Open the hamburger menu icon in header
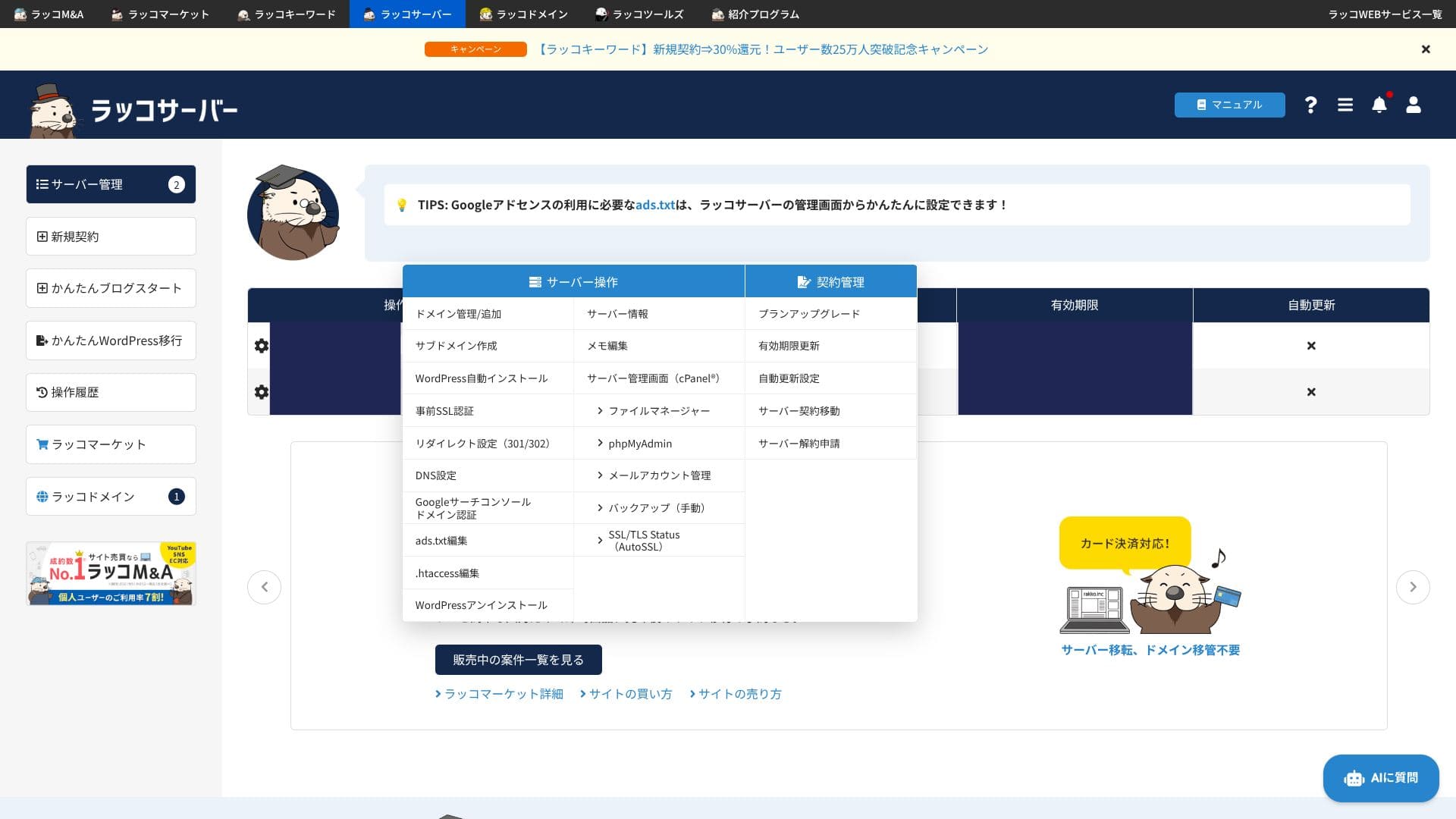1456x819 pixels. (1345, 105)
